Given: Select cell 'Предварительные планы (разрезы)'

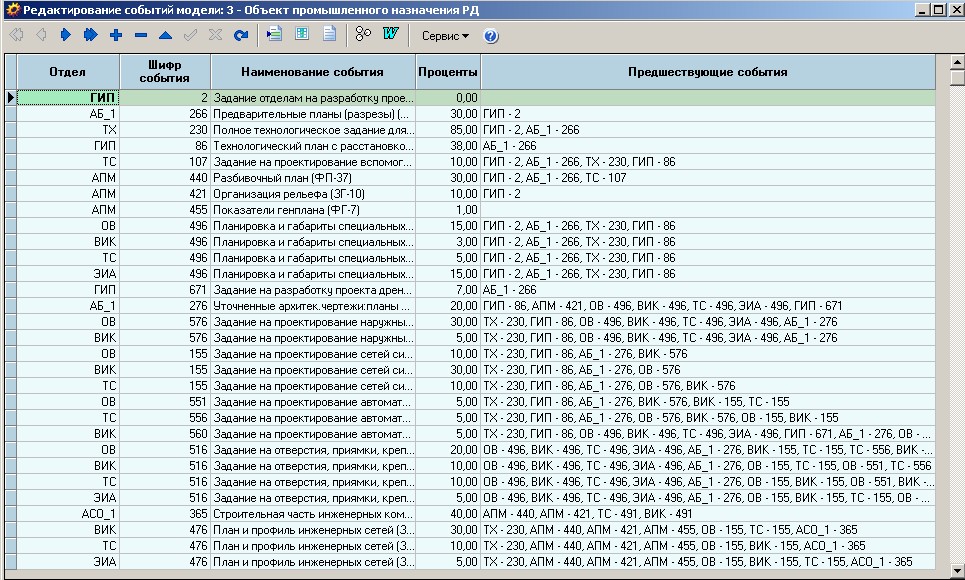Looking at the screenshot, I should click(x=313, y=114).
